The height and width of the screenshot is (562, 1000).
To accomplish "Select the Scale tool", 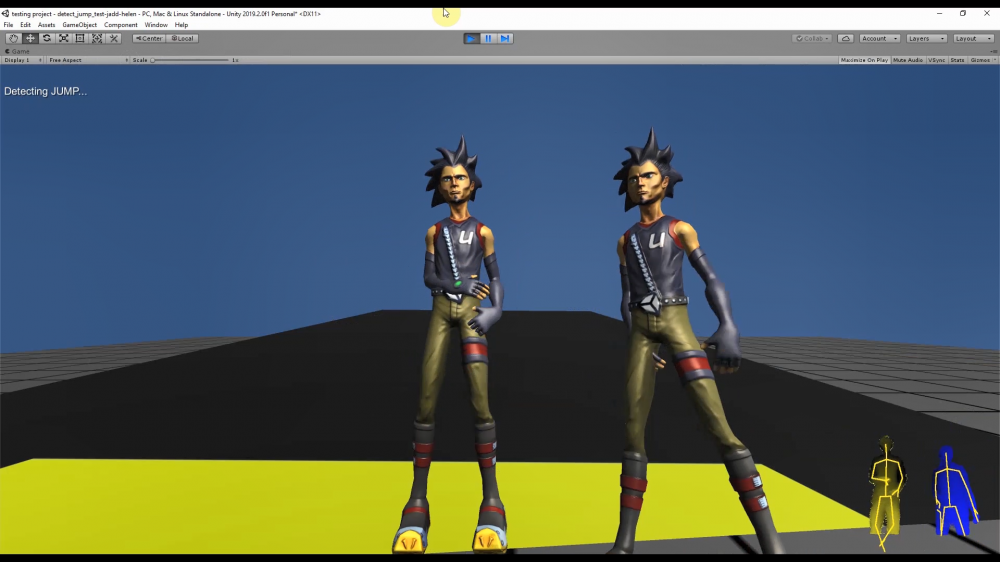I will click(64, 38).
